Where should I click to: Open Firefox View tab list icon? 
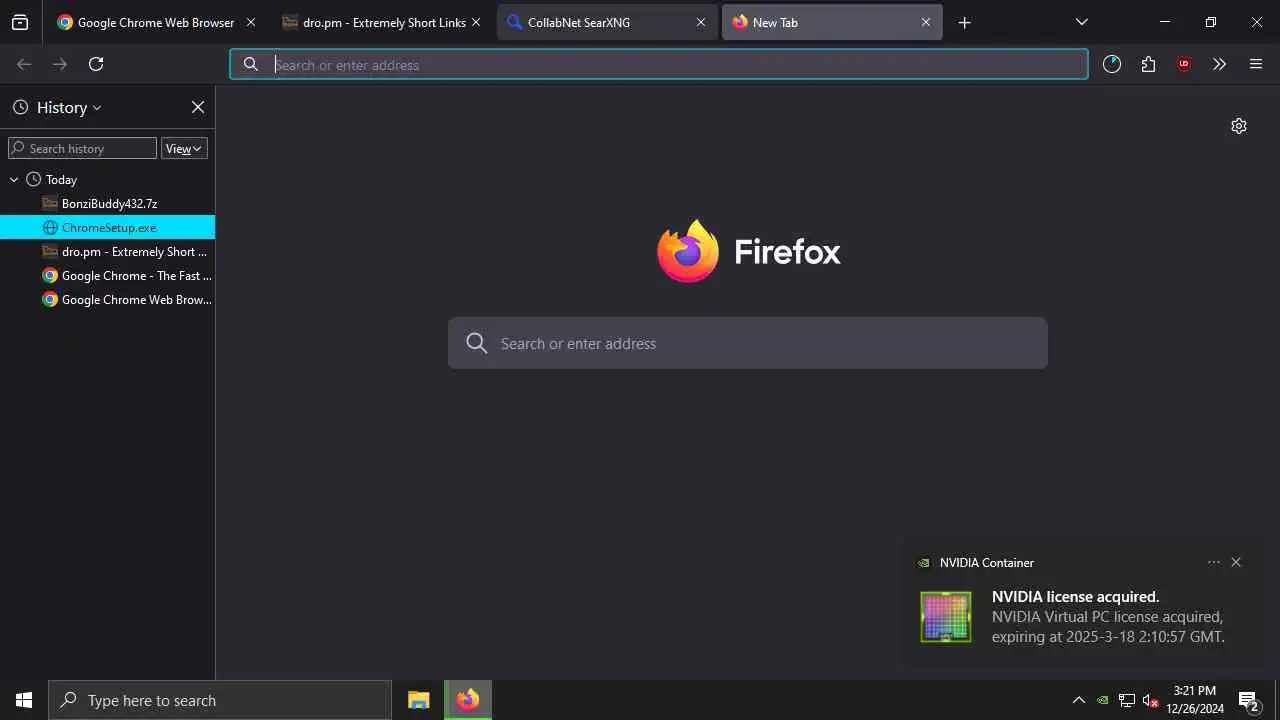[x=20, y=22]
